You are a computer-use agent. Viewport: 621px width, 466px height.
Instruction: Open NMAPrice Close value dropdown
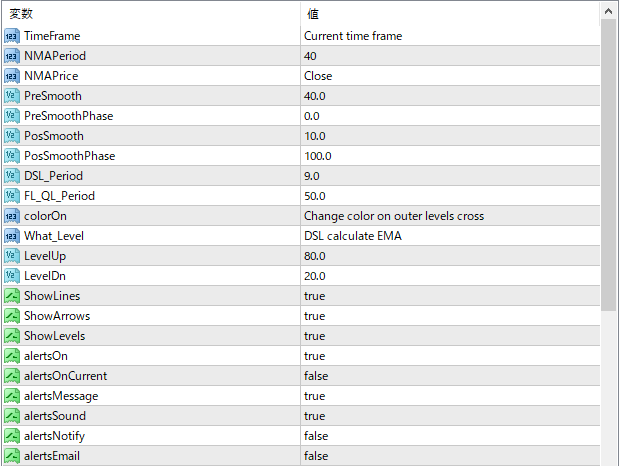450,76
